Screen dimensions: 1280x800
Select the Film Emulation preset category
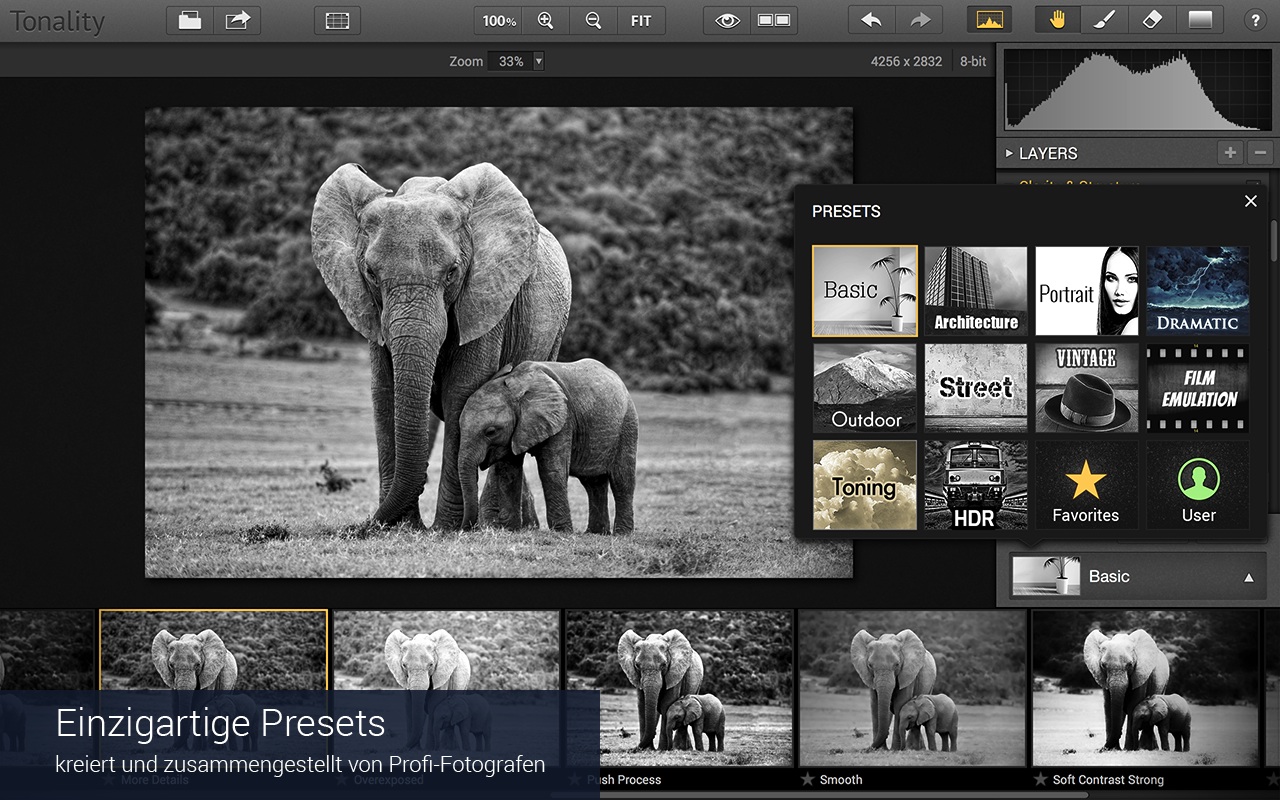coord(1198,388)
